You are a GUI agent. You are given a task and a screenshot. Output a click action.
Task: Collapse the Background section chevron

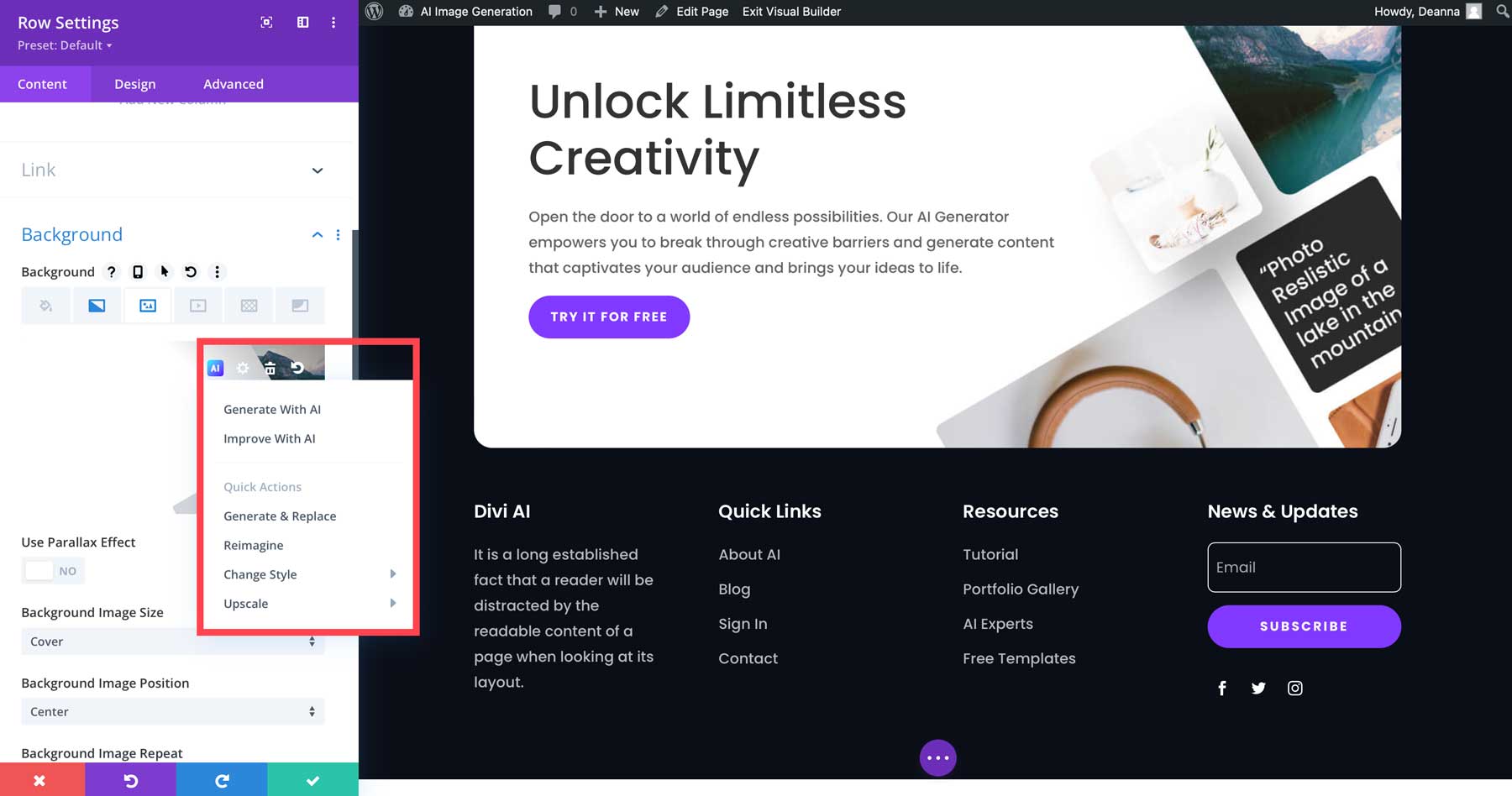(x=317, y=235)
